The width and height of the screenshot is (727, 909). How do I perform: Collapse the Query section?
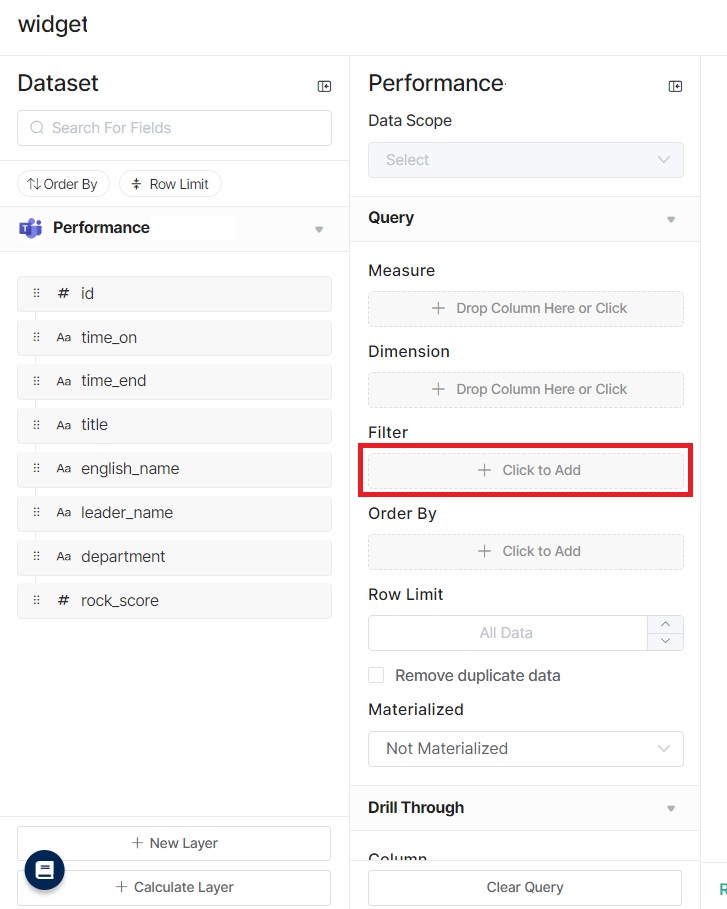pyautogui.click(x=670, y=218)
